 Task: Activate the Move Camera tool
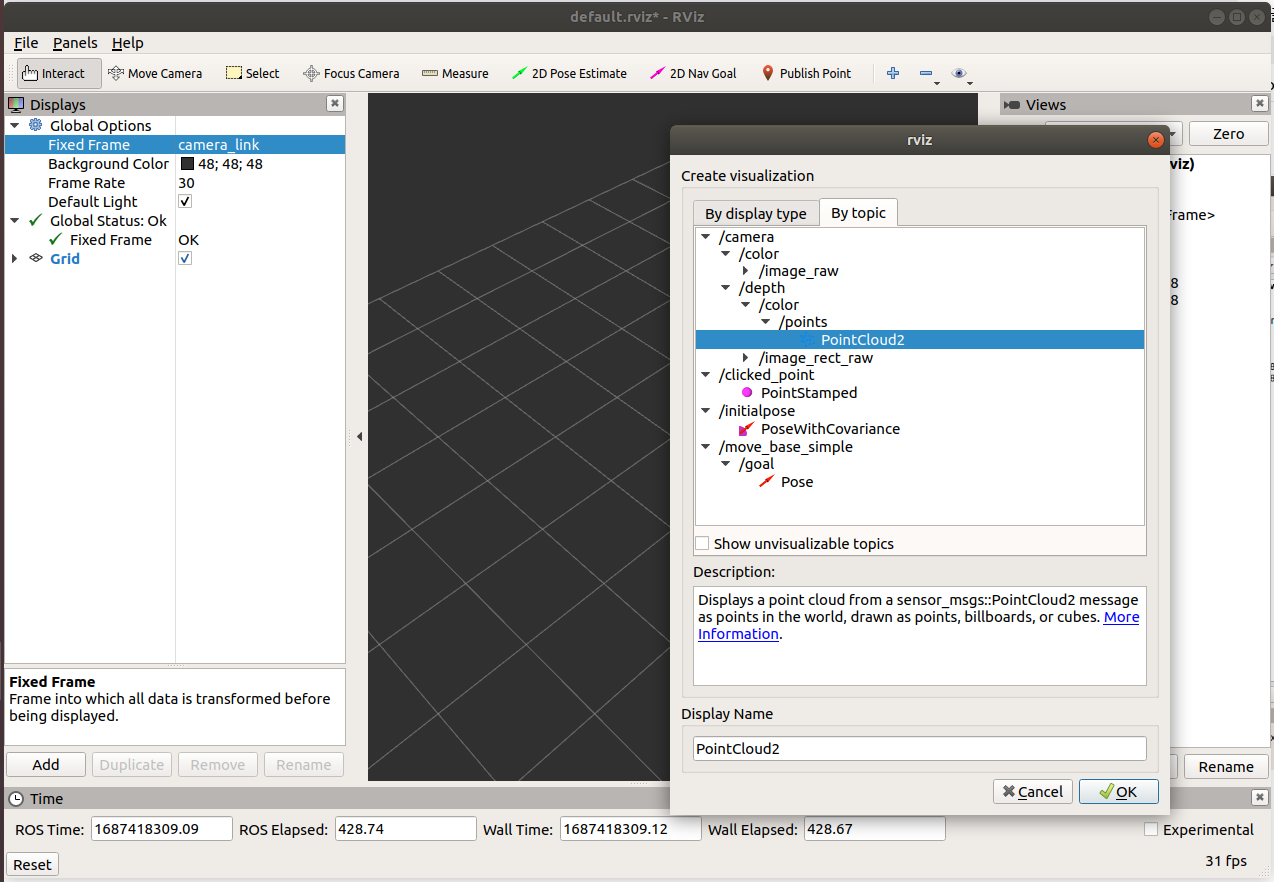click(155, 73)
